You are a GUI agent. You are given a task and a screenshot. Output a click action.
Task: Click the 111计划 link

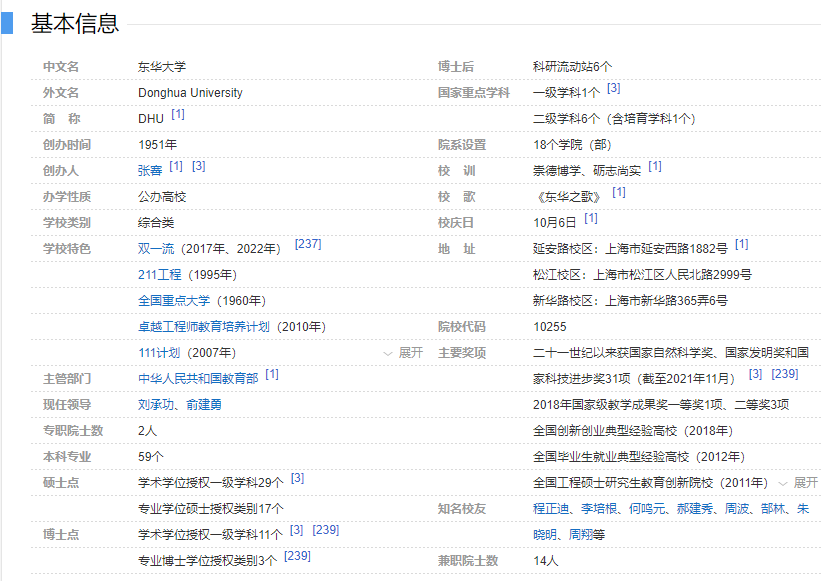pos(159,353)
